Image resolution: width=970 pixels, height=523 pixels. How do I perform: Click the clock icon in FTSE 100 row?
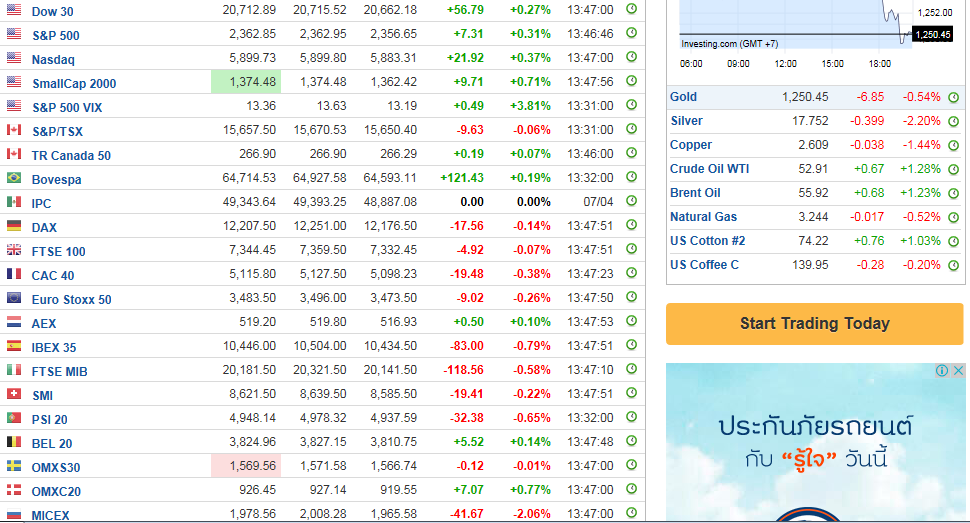point(631,249)
